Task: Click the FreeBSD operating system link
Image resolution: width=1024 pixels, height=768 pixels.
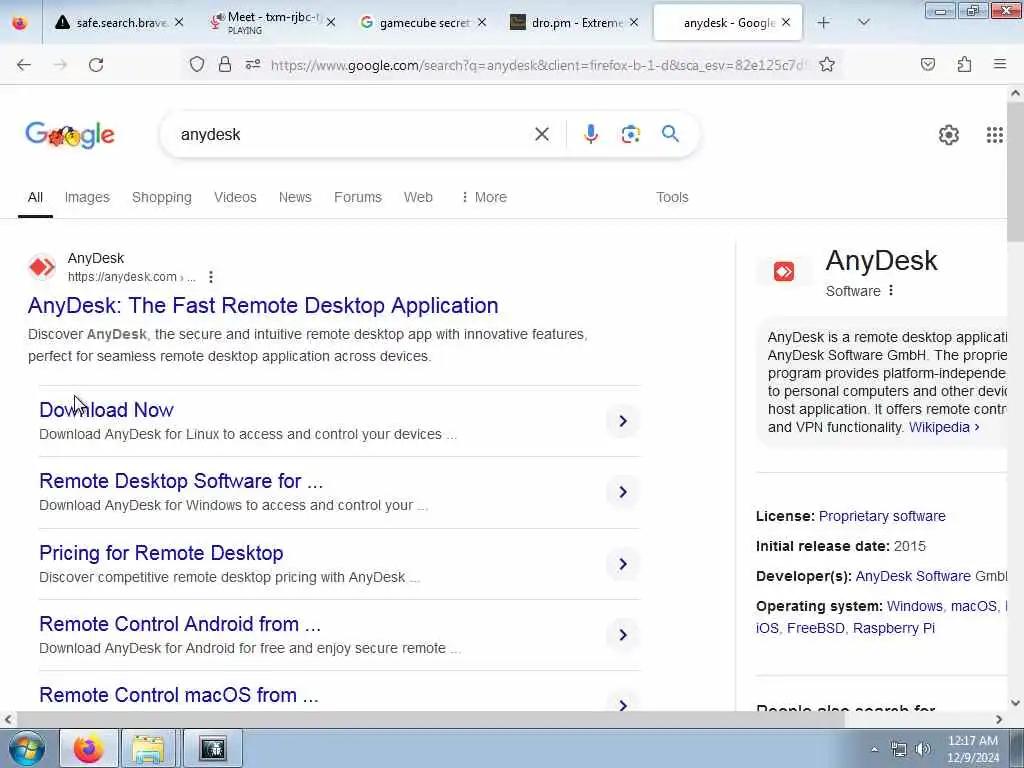Action: pyautogui.click(x=816, y=628)
